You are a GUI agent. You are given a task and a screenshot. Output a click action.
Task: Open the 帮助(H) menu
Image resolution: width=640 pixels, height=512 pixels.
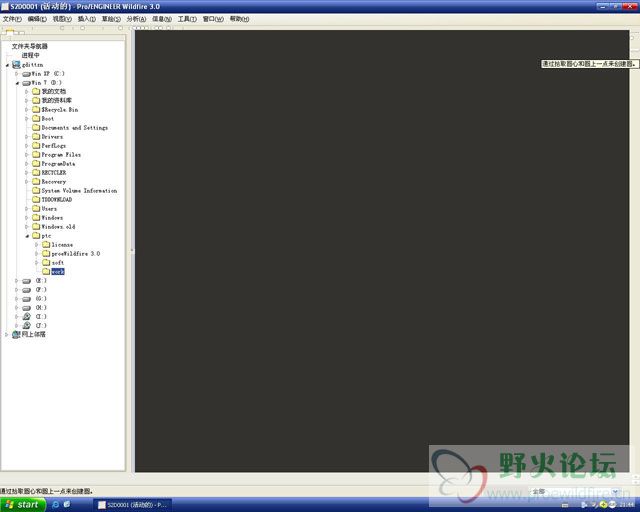(x=239, y=19)
